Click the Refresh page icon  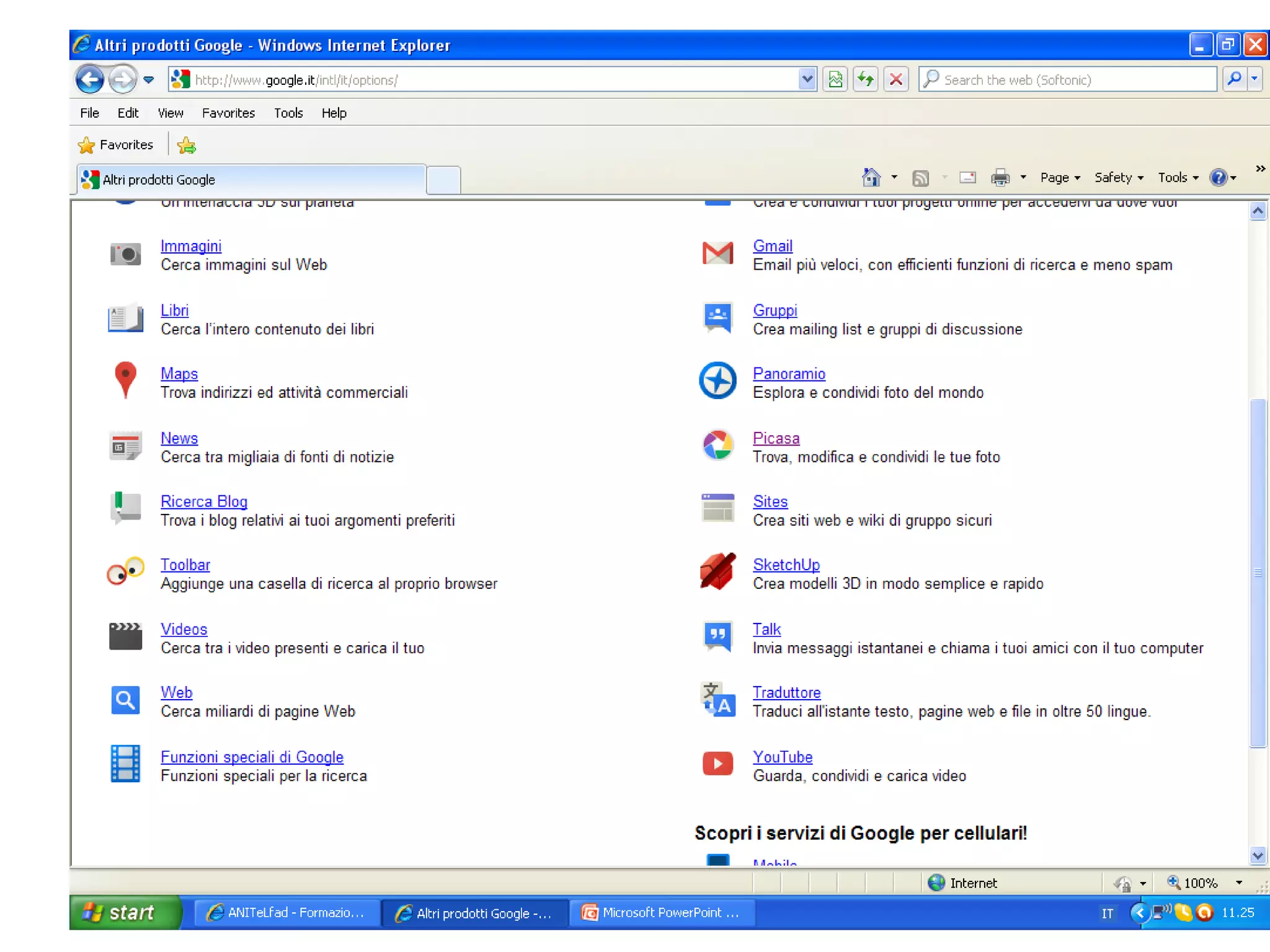[865, 79]
